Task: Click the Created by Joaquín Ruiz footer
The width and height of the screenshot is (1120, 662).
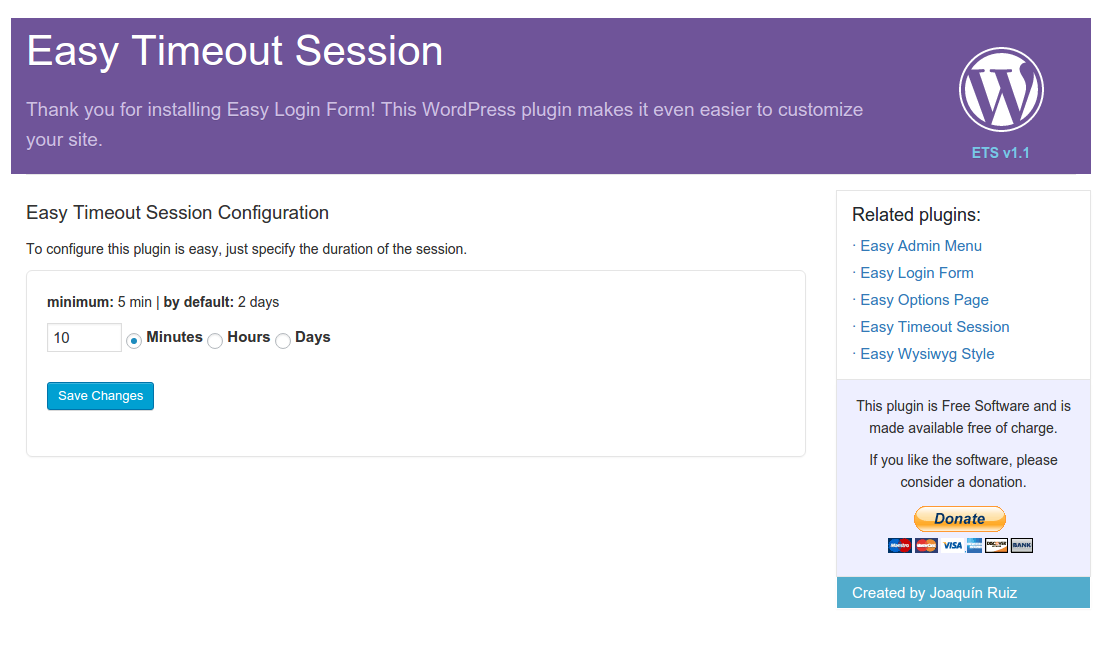Action: (x=963, y=593)
